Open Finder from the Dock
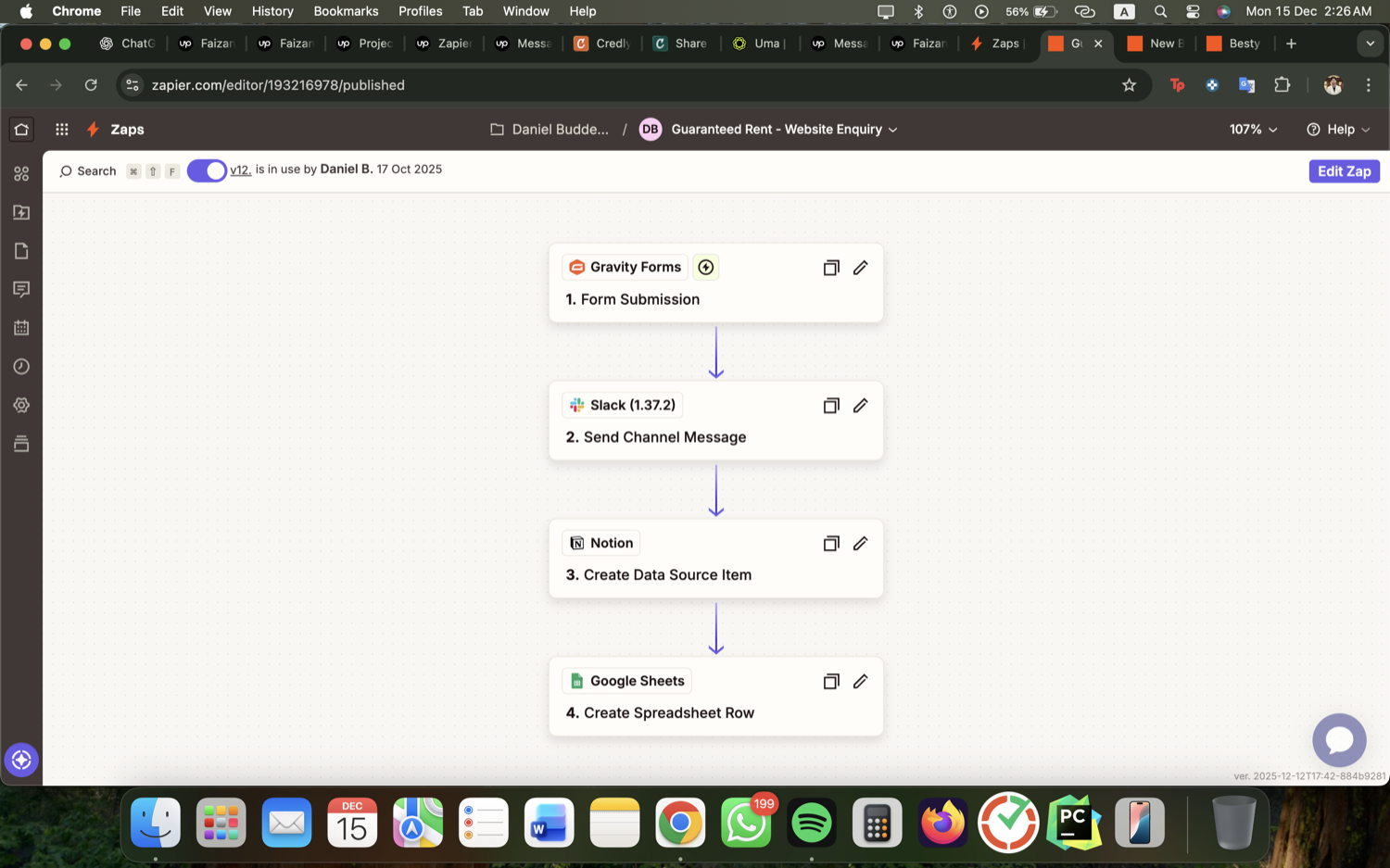 coord(156,823)
